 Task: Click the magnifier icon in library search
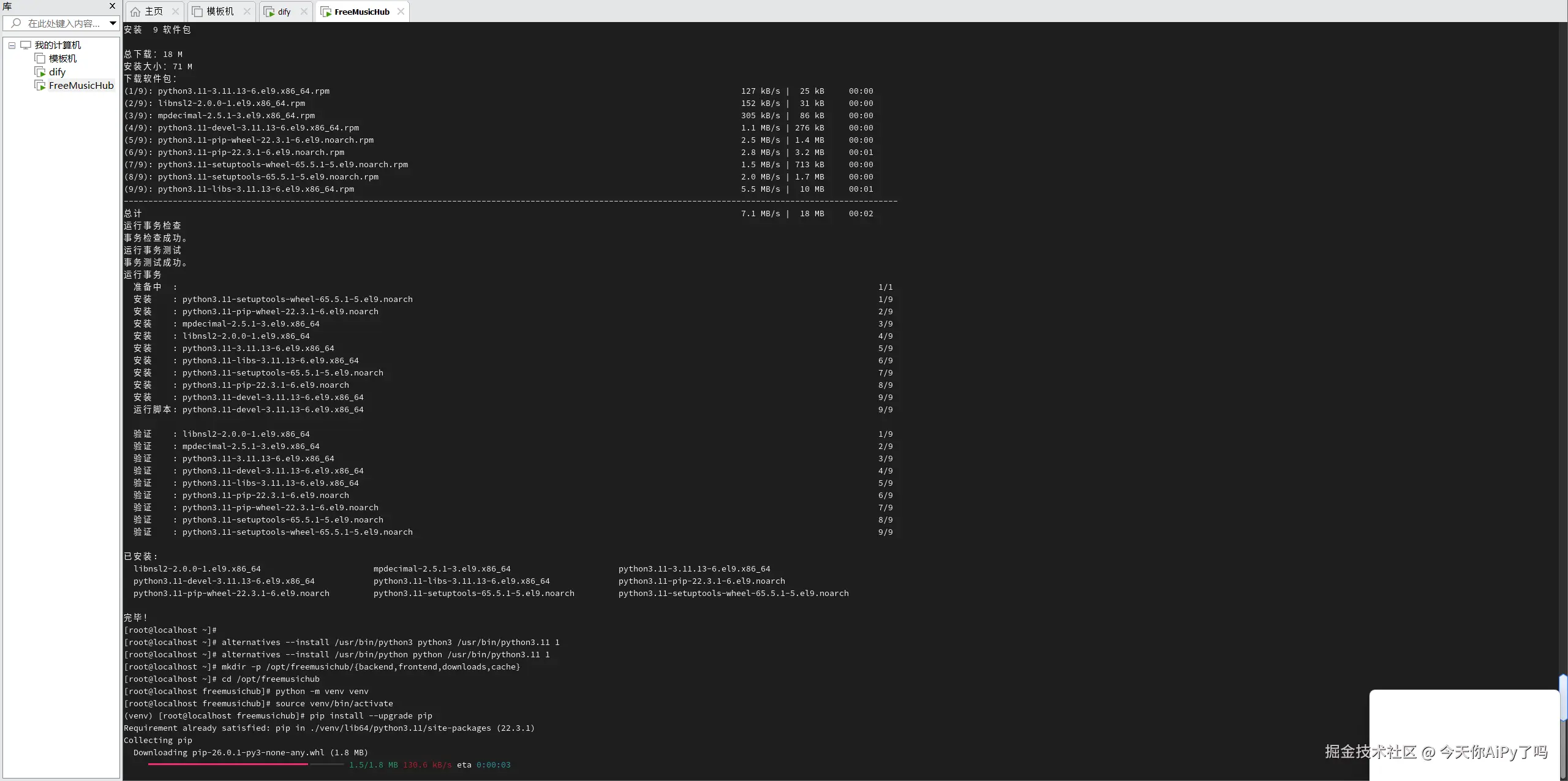tap(16, 23)
